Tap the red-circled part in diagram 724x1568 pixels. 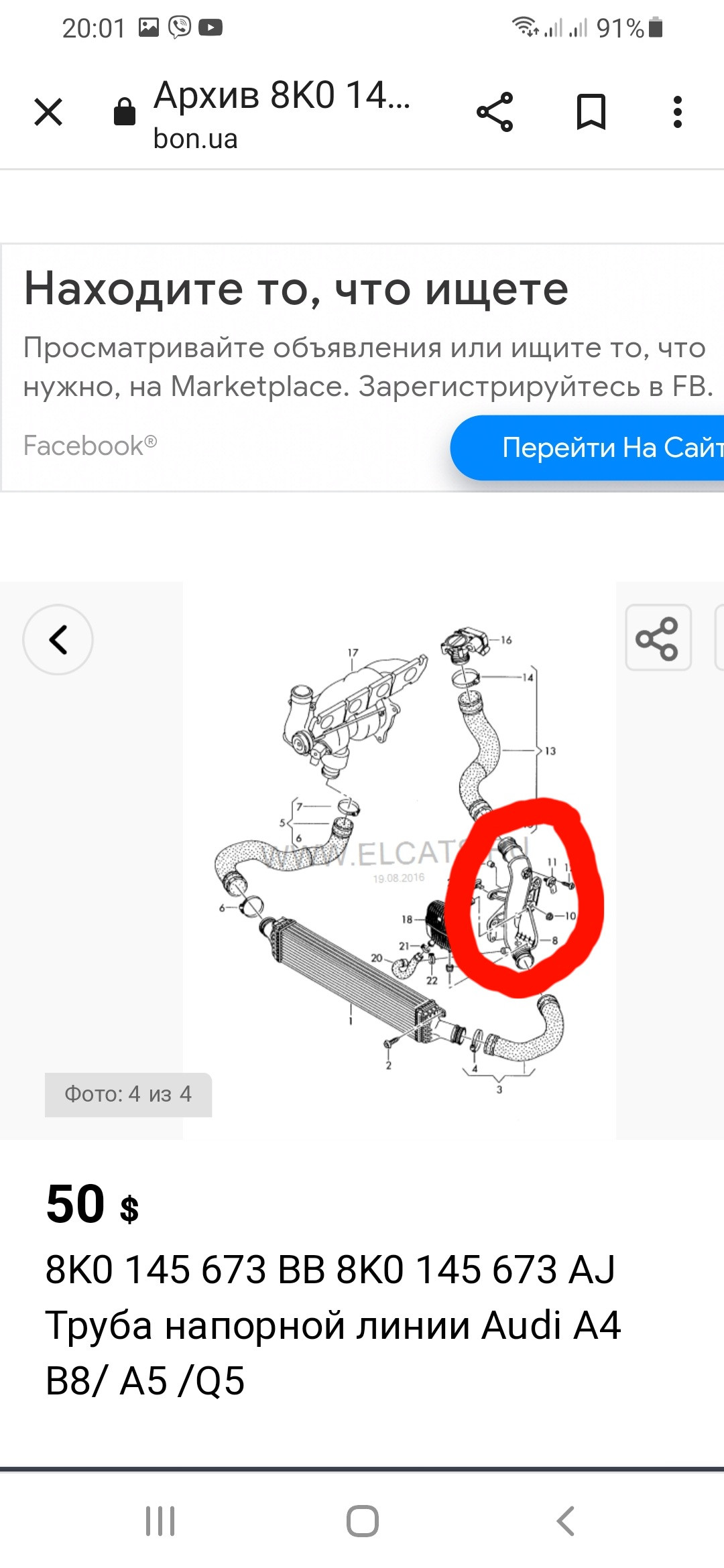524,898
